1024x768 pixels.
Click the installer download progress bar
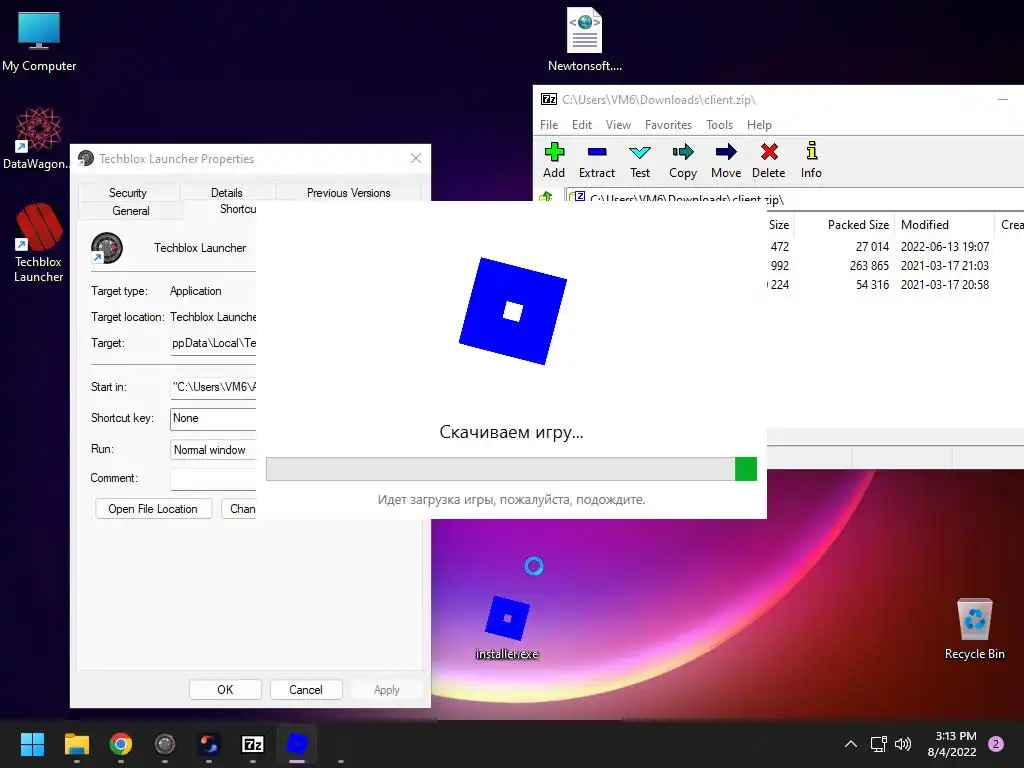click(511, 469)
